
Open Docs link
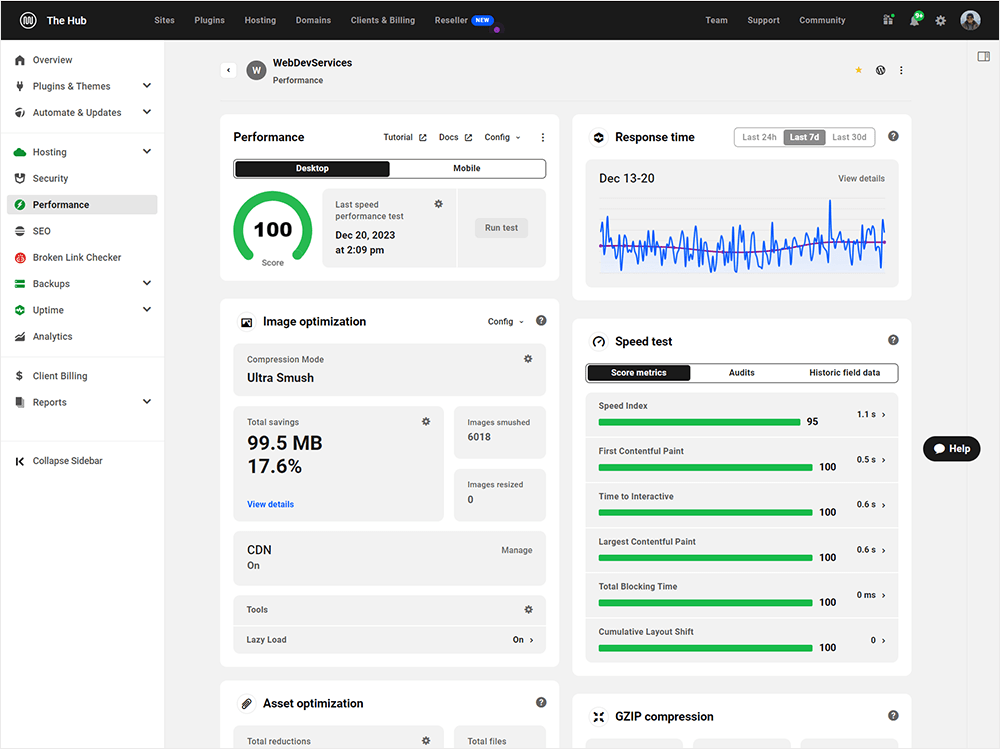pos(455,137)
